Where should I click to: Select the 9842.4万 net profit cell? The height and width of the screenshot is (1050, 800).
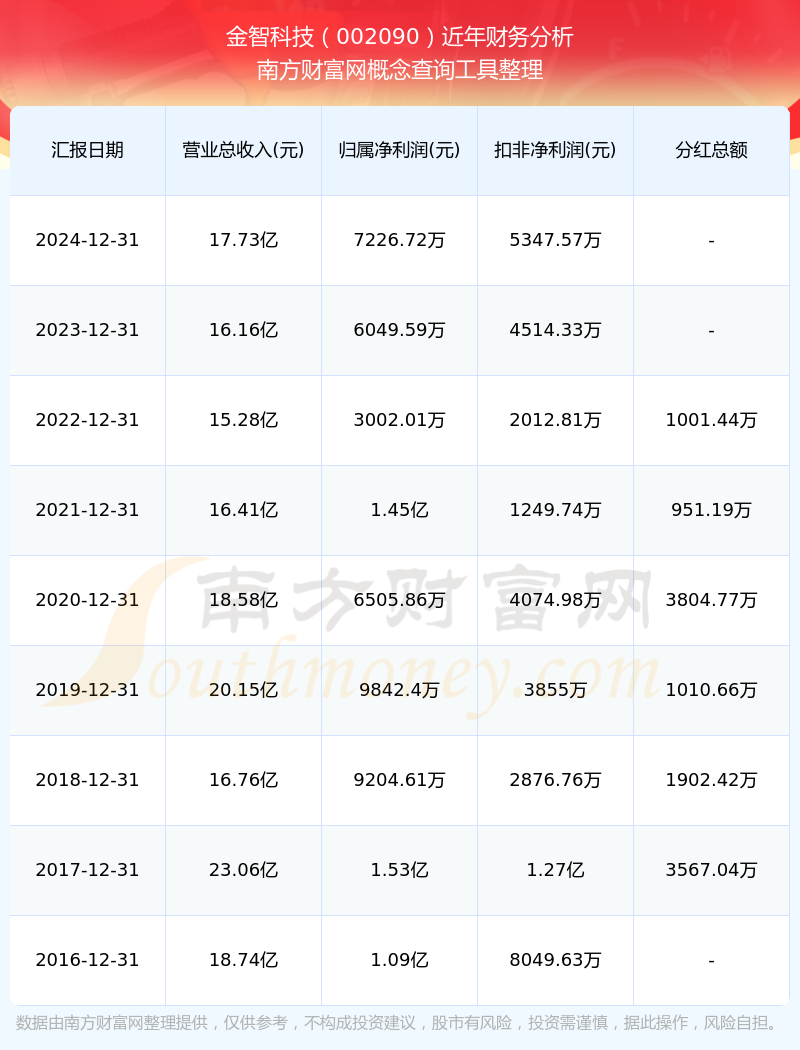pyautogui.click(x=400, y=690)
